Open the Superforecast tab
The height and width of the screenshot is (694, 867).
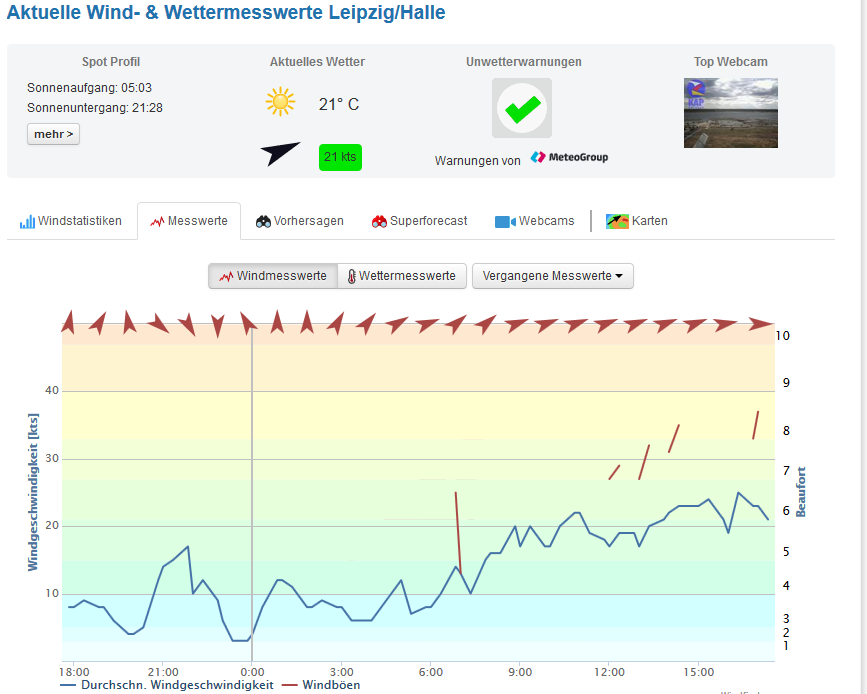click(419, 221)
